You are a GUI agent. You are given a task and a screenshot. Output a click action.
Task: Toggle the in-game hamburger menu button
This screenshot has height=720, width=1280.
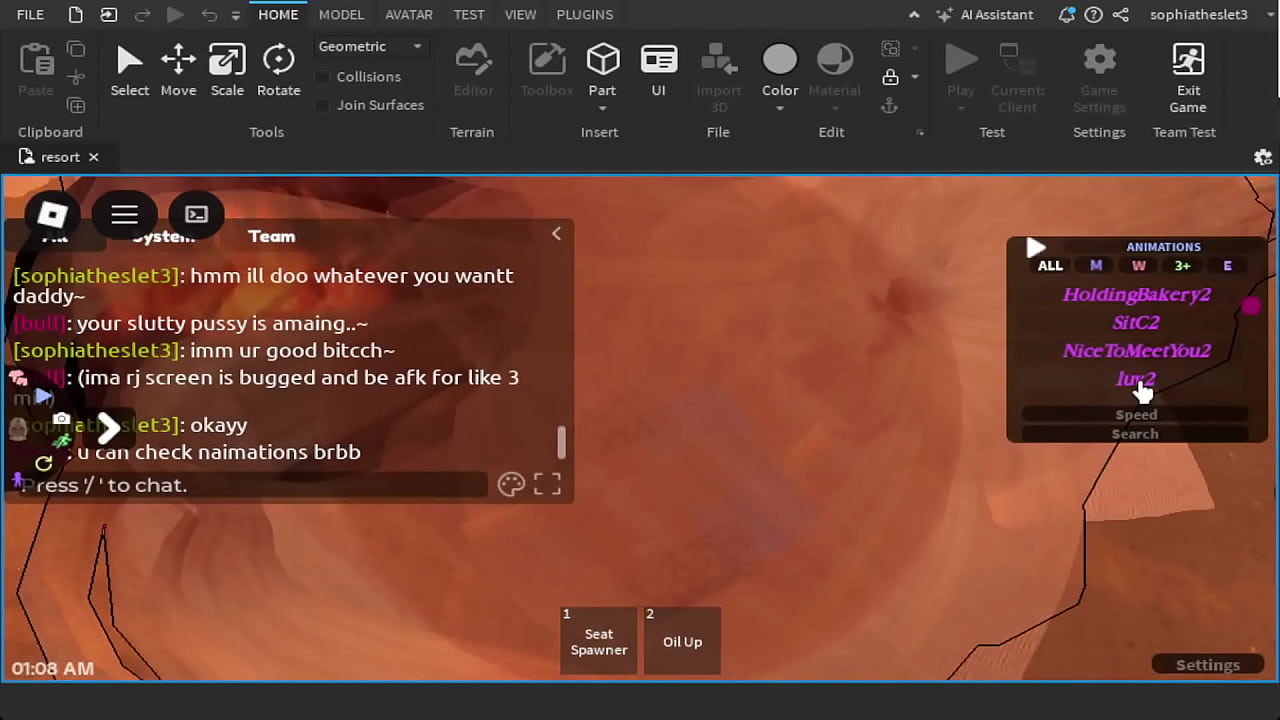[x=124, y=214]
